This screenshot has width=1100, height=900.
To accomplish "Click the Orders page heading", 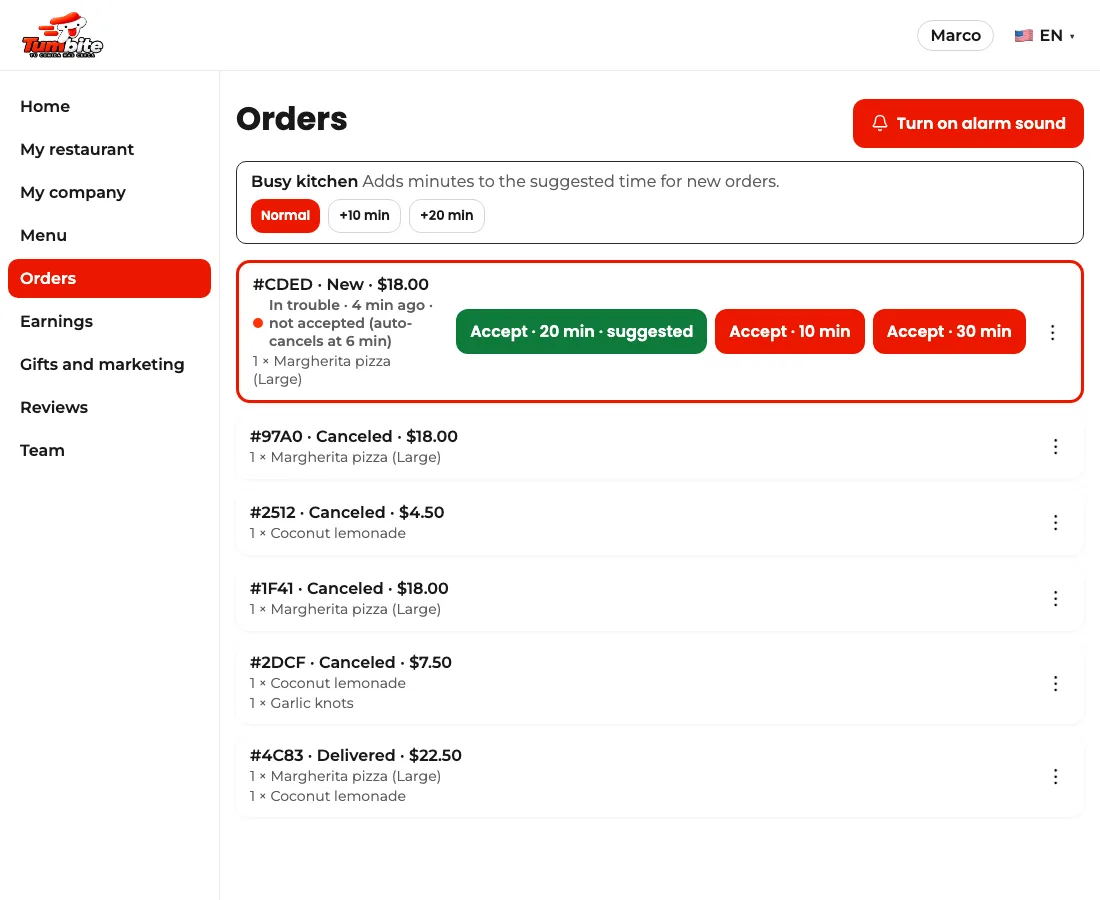I will coord(291,119).
